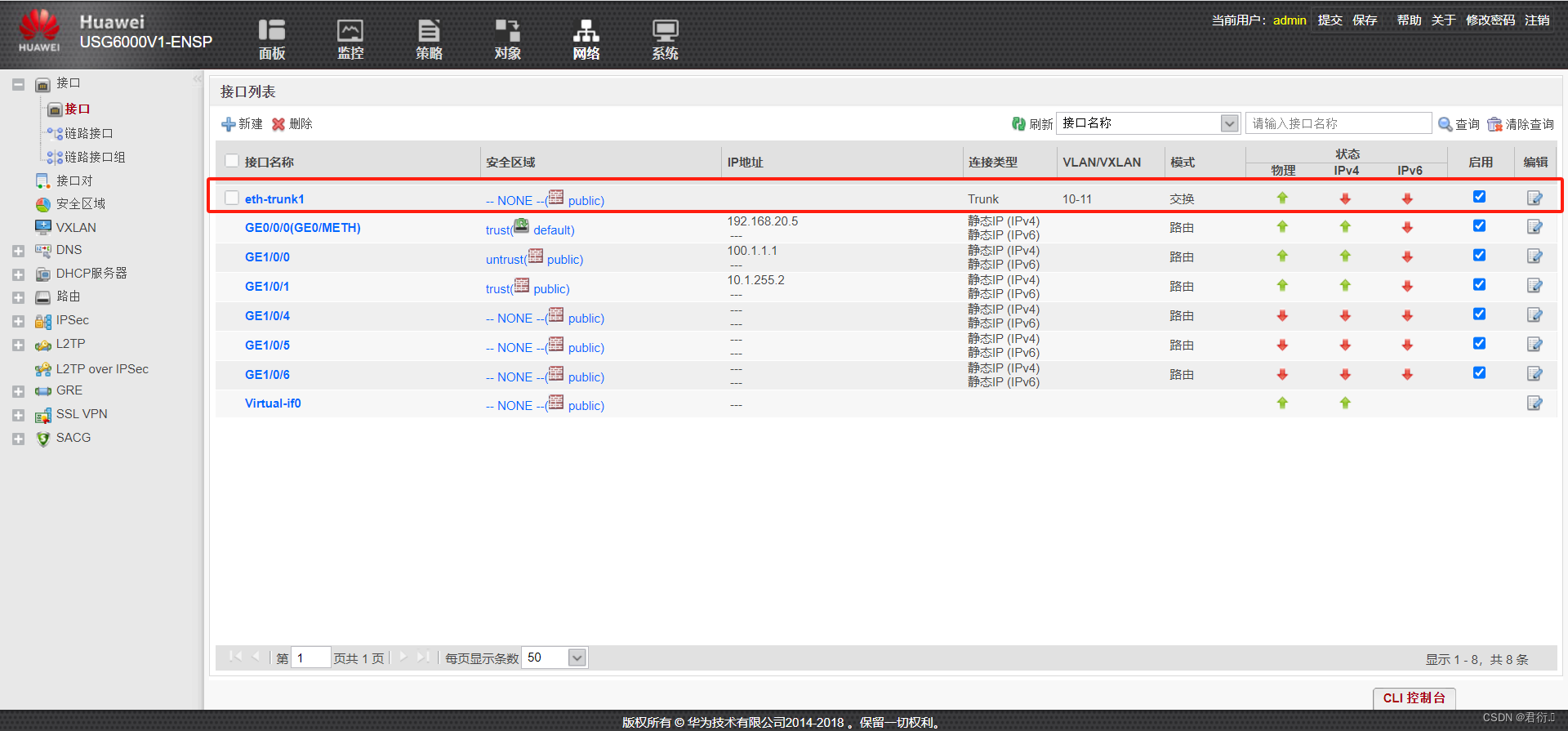
Task: Tick the eth-trunk1 row selection checkbox
Action: click(x=232, y=198)
